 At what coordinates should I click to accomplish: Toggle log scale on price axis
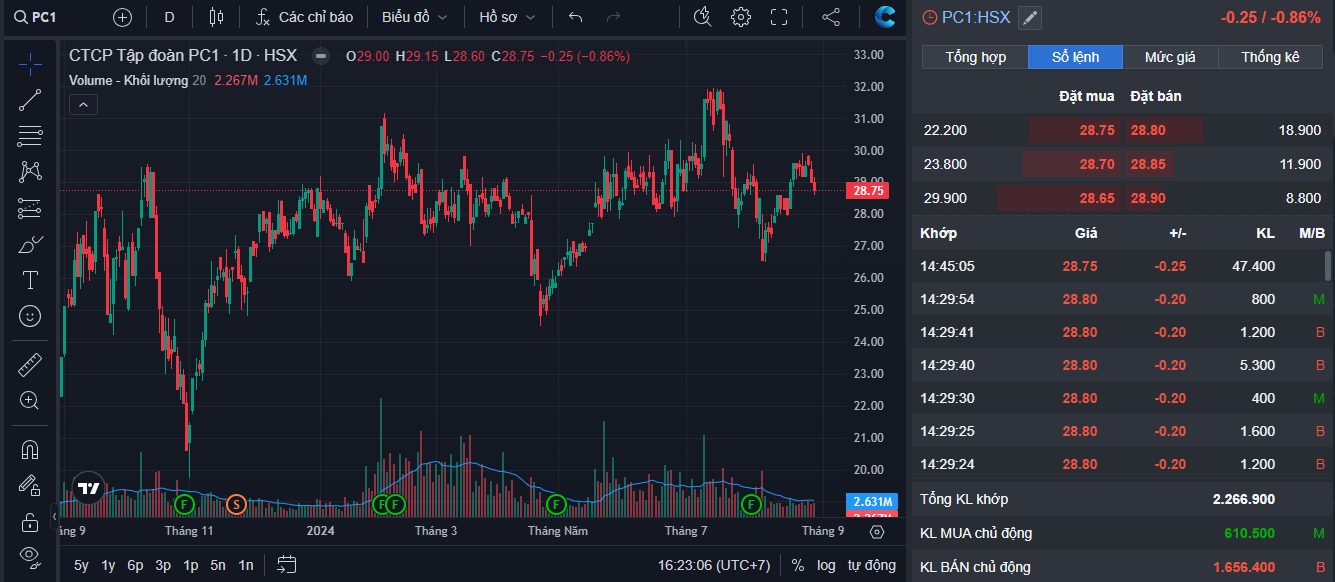pyautogui.click(x=826, y=565)
